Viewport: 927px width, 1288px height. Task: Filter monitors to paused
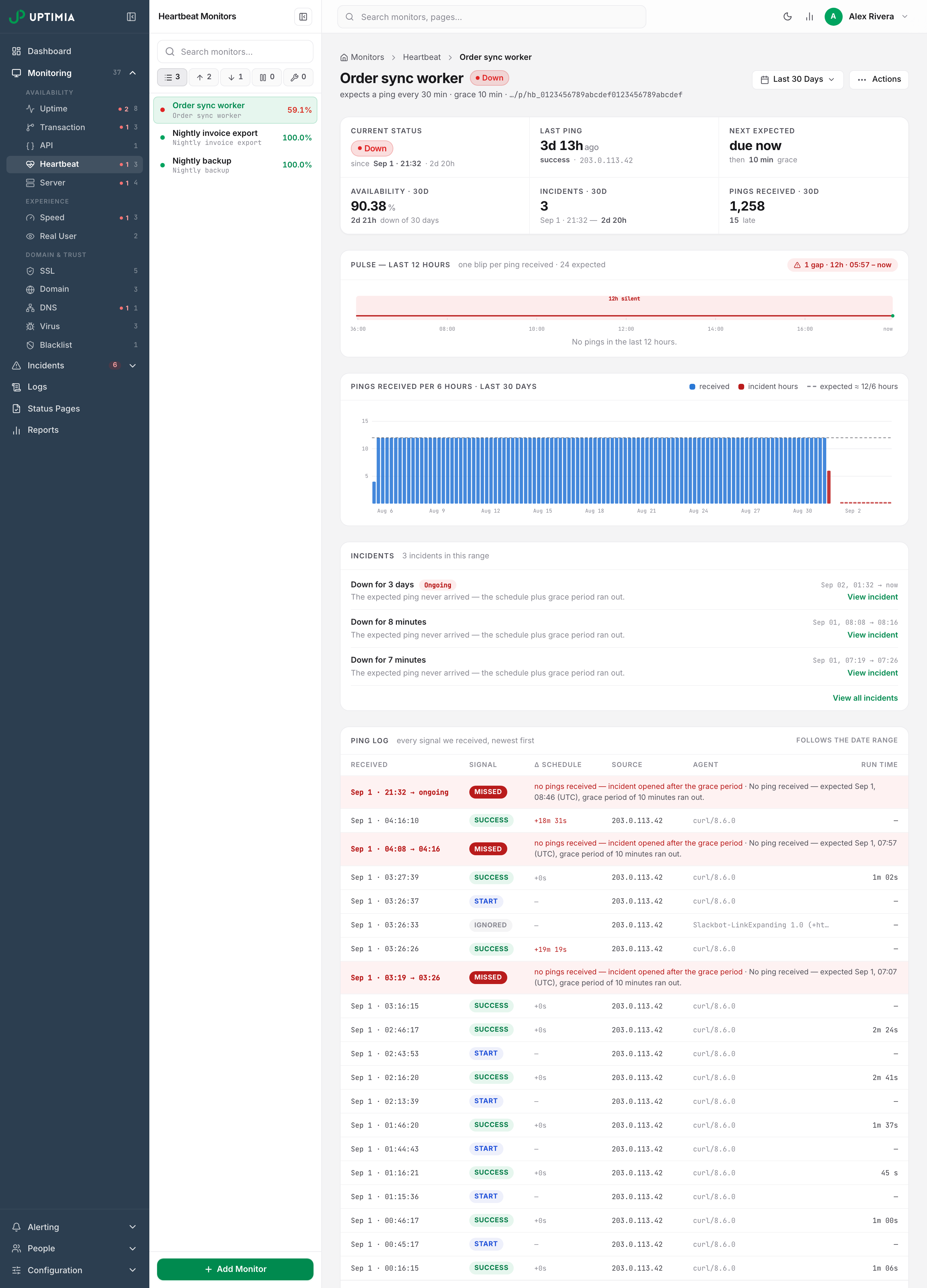tap(267, 77)
